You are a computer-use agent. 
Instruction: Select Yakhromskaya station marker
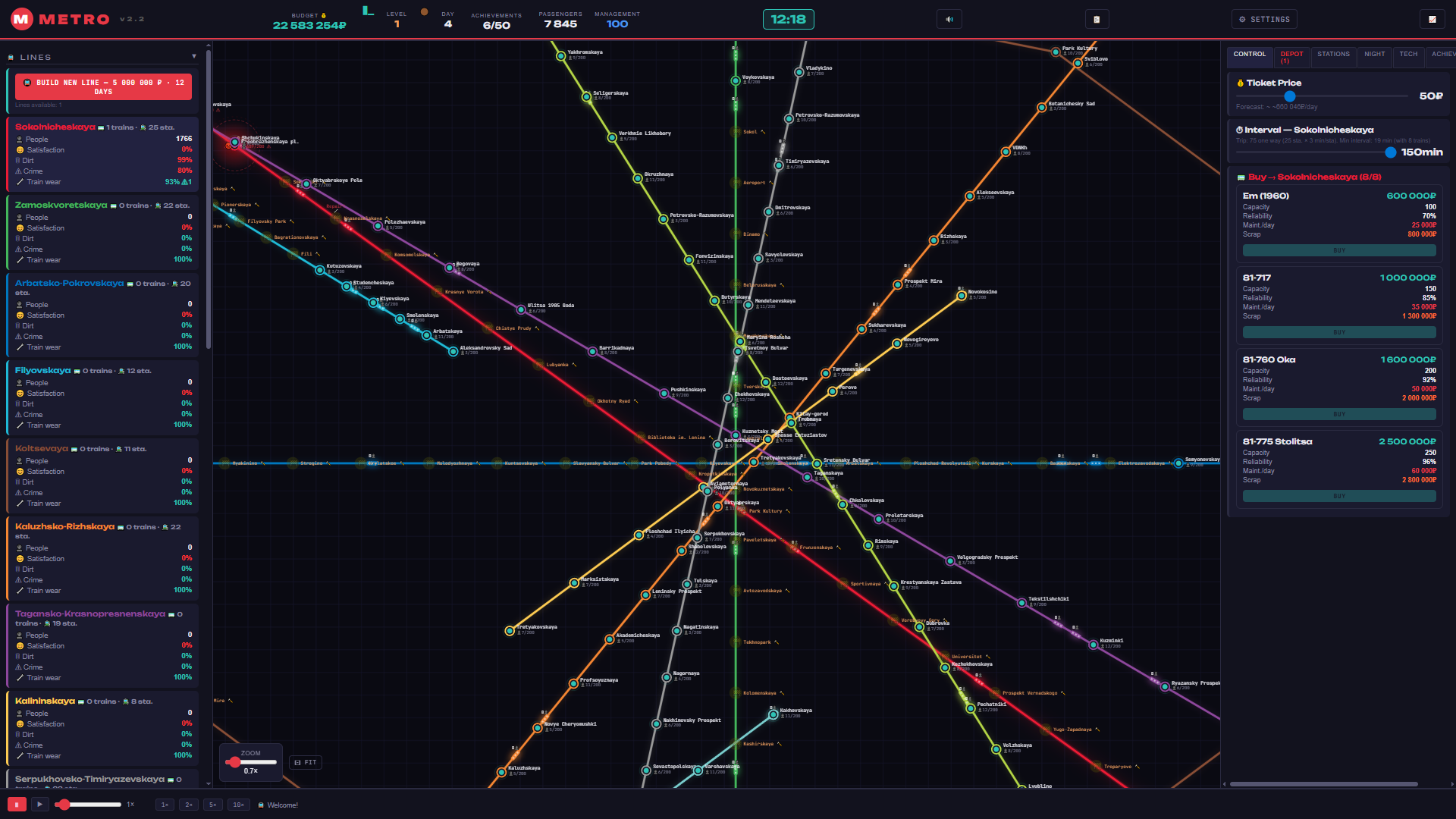(x=560, y=56)
